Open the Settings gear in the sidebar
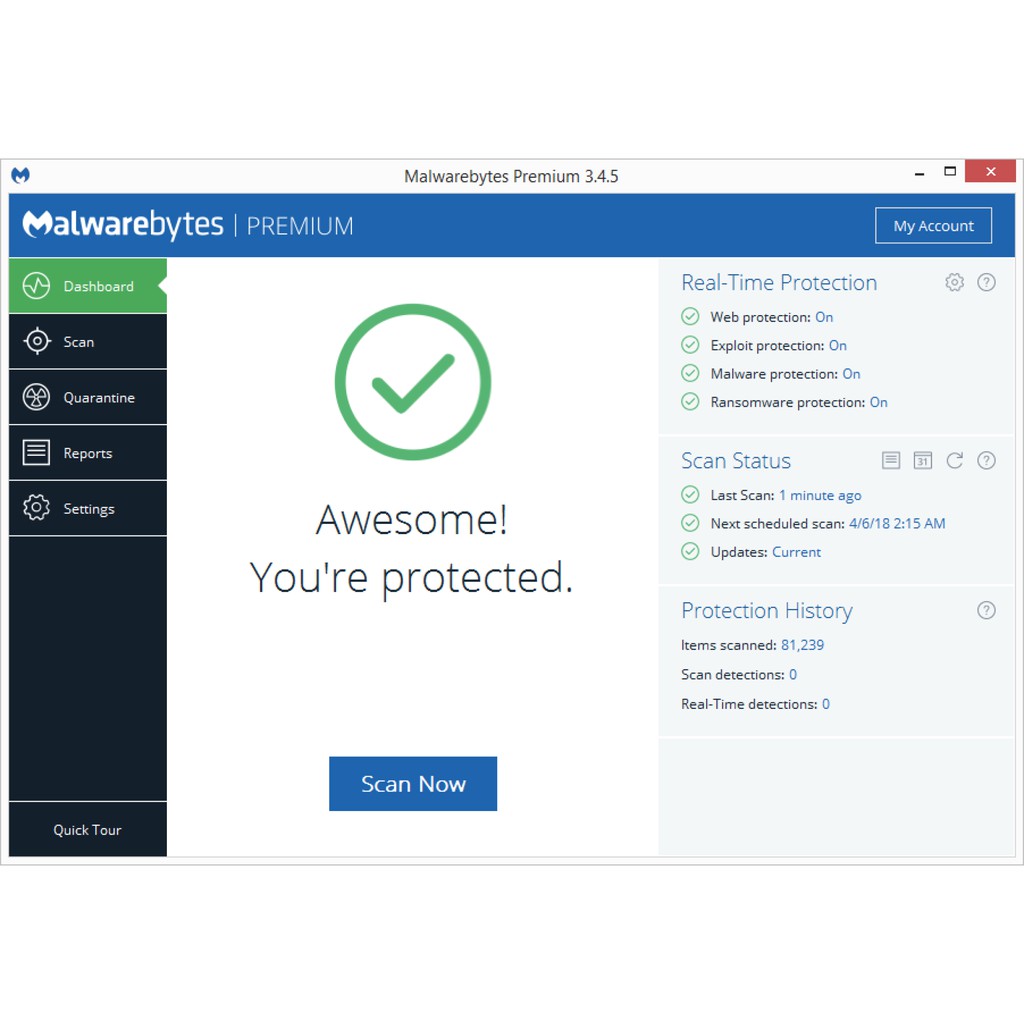Viewport: 1024px width, 1024px height. point(36,508)
